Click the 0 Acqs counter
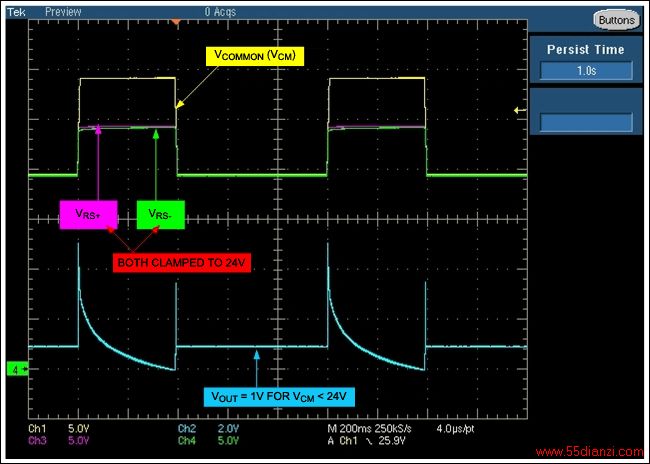The width and height of the screenshot is (650, 464). pyautogui.click(x=220, y=12)
